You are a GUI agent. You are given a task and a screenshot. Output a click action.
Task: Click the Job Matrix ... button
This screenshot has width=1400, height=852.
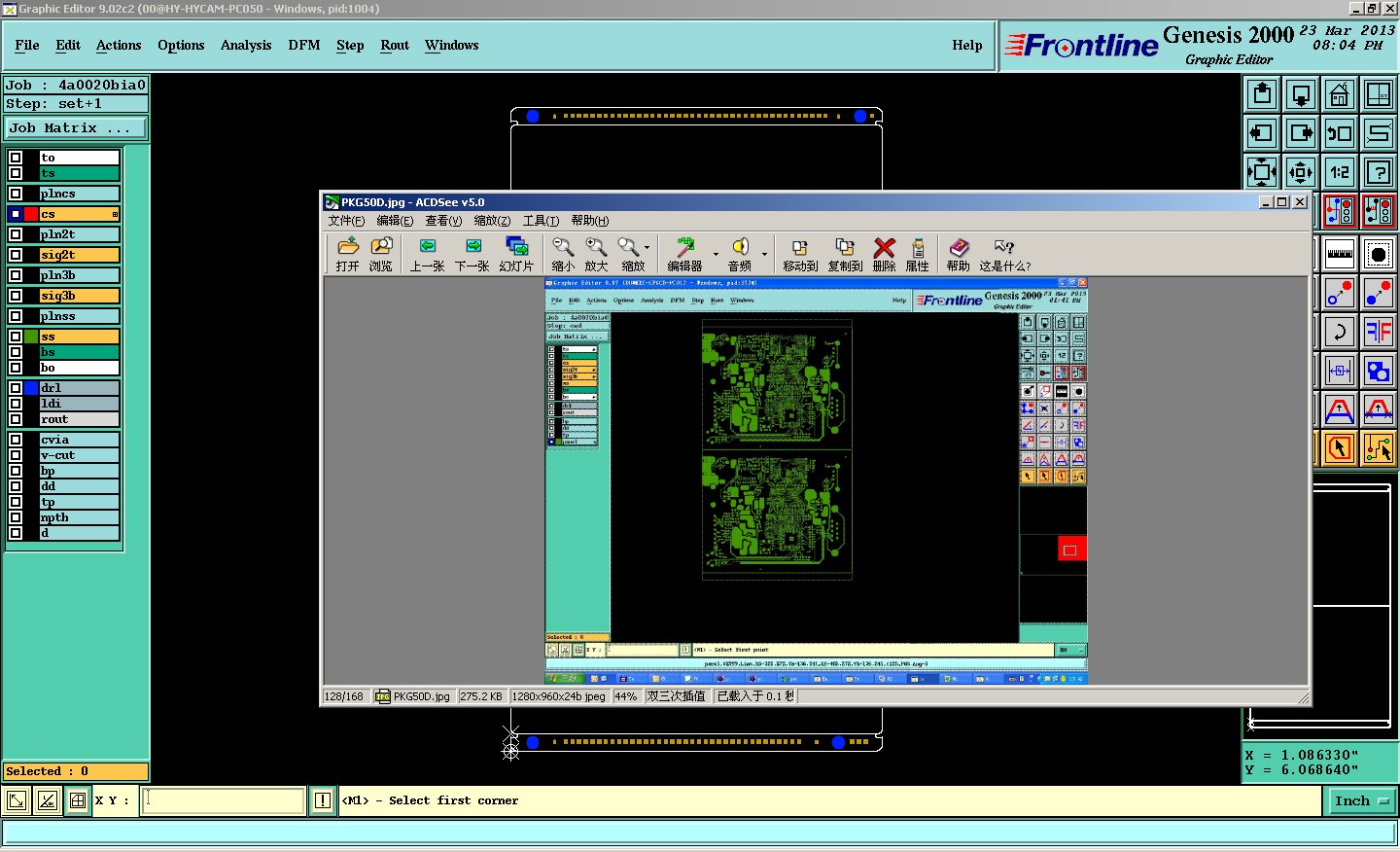click(x=76, y=127)
